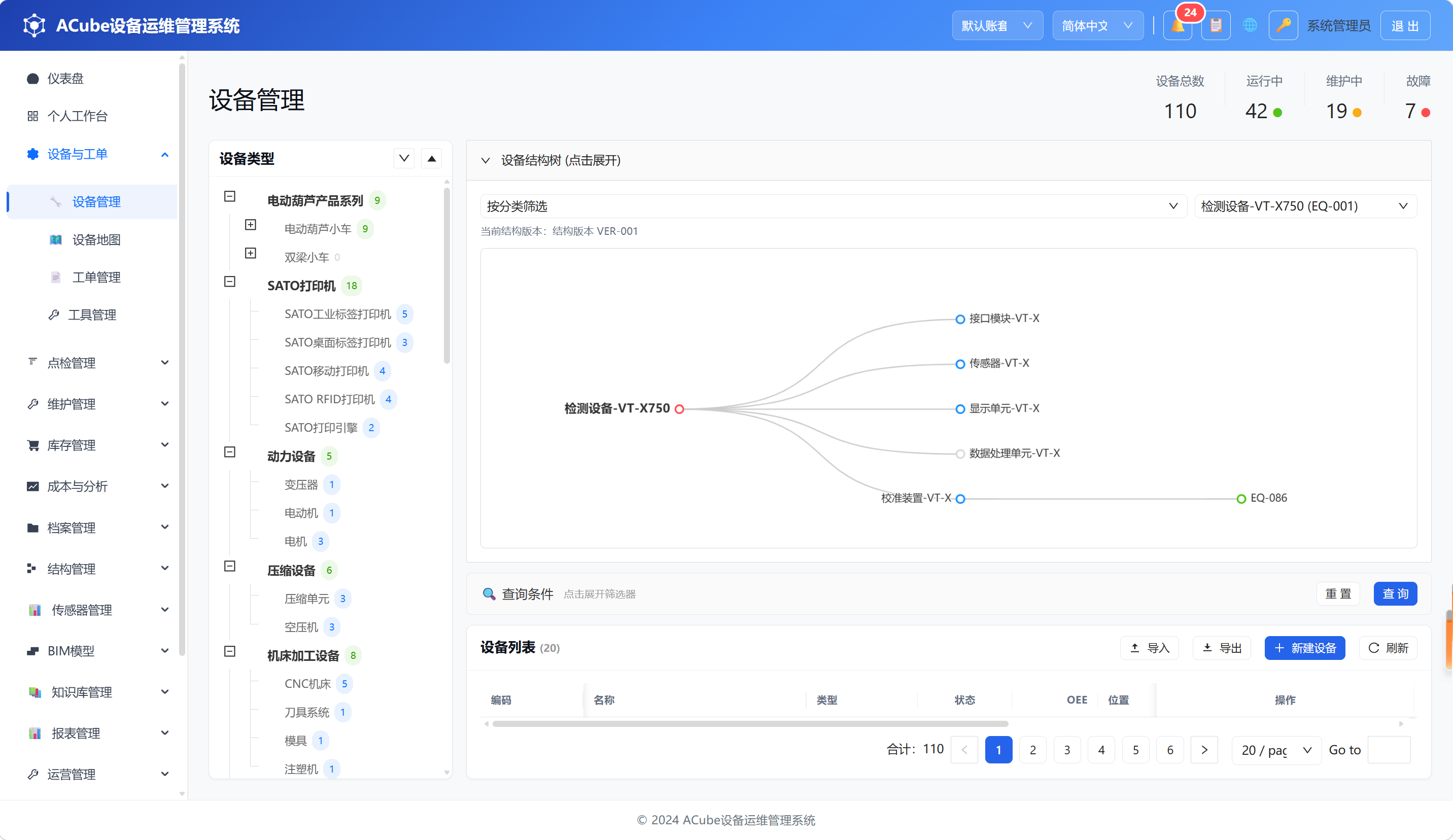This screenshot has width=1453, height=840.
Task: Collapse the 动力设备 tree node
Action: pos(229,452)
